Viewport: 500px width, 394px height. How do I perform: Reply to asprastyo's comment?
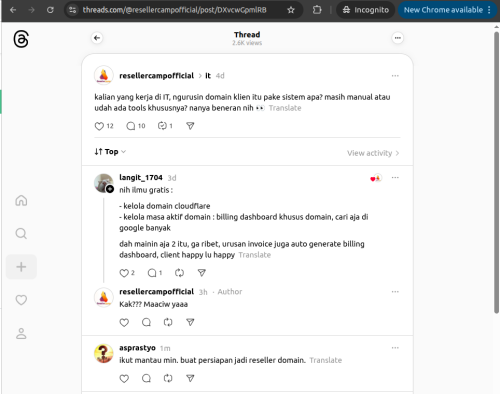click(x=146, y=378)
